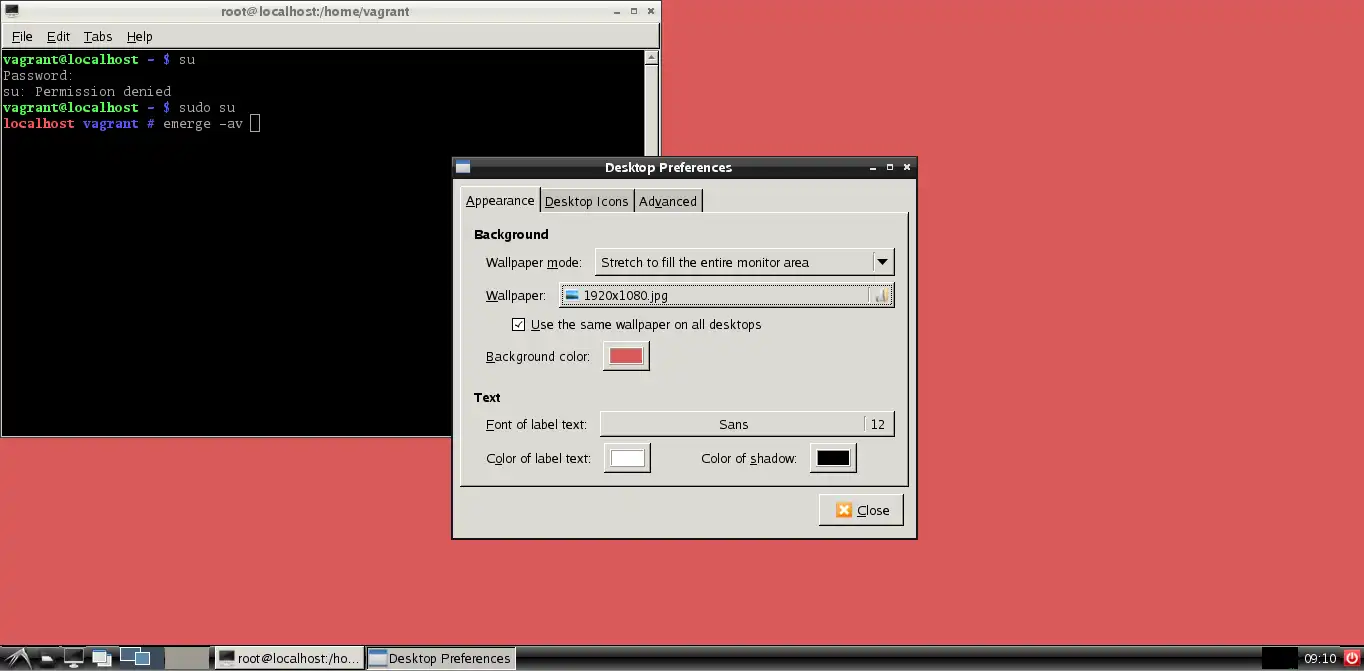Maximize the Desktop Preferences window
The height and width of the screenshot is (671, 1364).
coord(890,168)
